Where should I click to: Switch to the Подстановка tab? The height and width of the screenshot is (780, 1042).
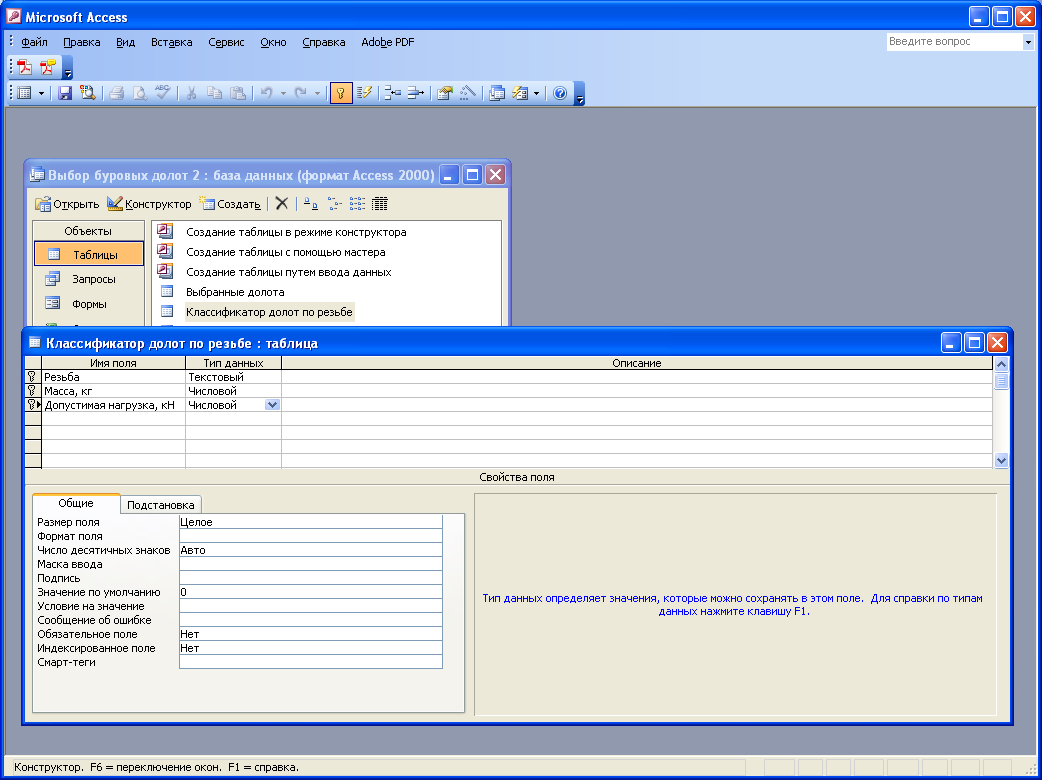pos(161,505)
